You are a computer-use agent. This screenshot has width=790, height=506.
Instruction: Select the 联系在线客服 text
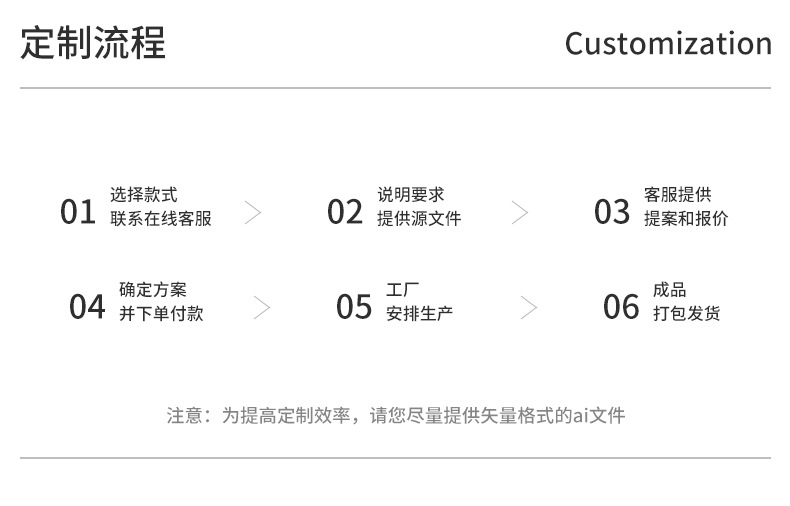pos(161,219)
